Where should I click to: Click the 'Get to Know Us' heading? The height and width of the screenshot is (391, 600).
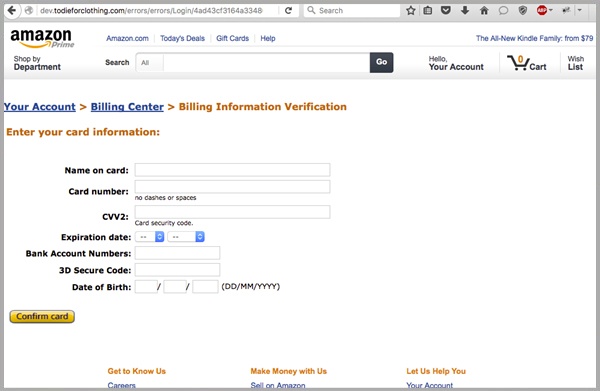(137, 371)
